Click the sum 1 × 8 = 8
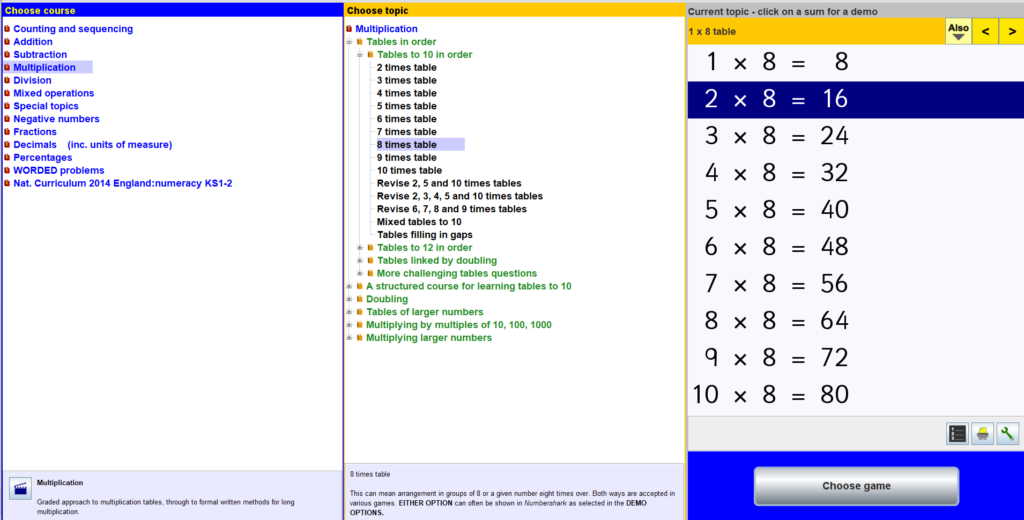This screenshot has width=1024, height=520. point(856,62)
